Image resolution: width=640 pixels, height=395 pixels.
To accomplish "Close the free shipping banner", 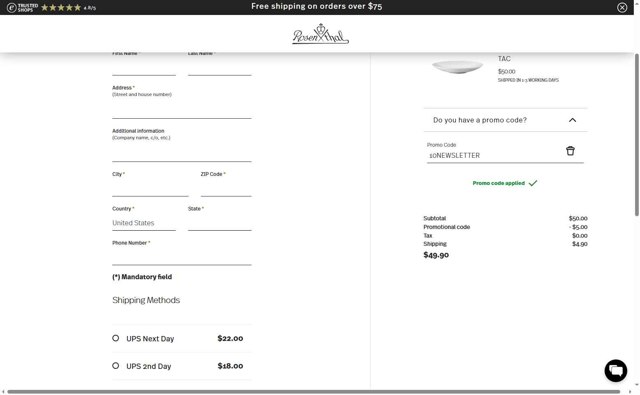I will (x=622, y=7).
